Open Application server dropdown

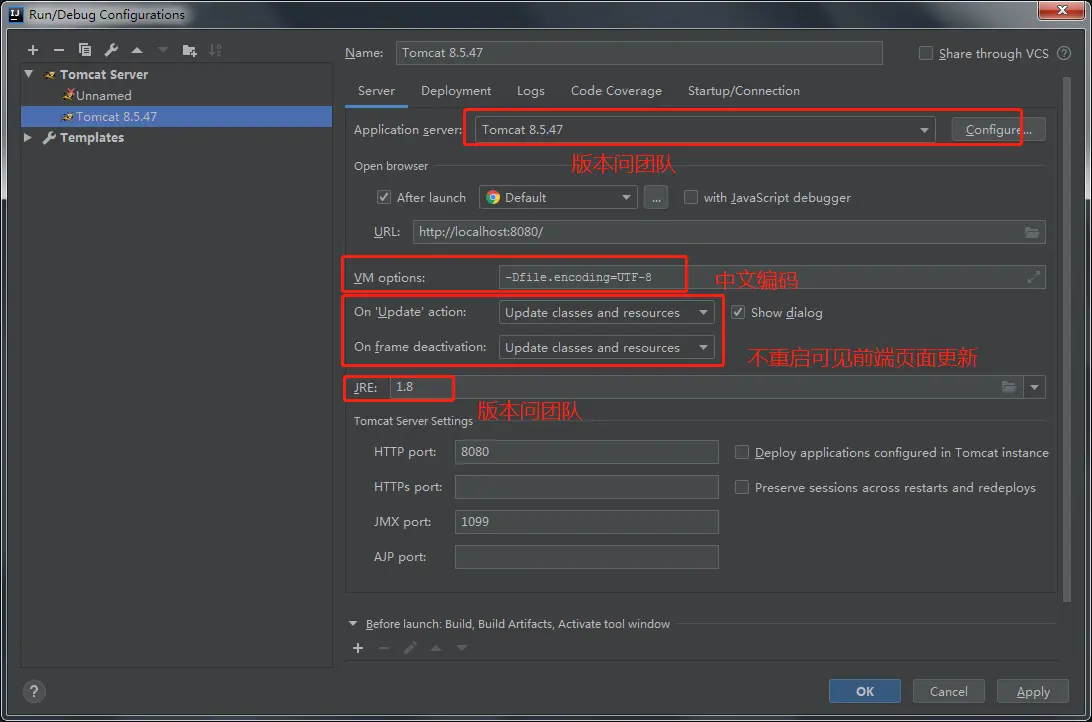[x=705, y=130]
